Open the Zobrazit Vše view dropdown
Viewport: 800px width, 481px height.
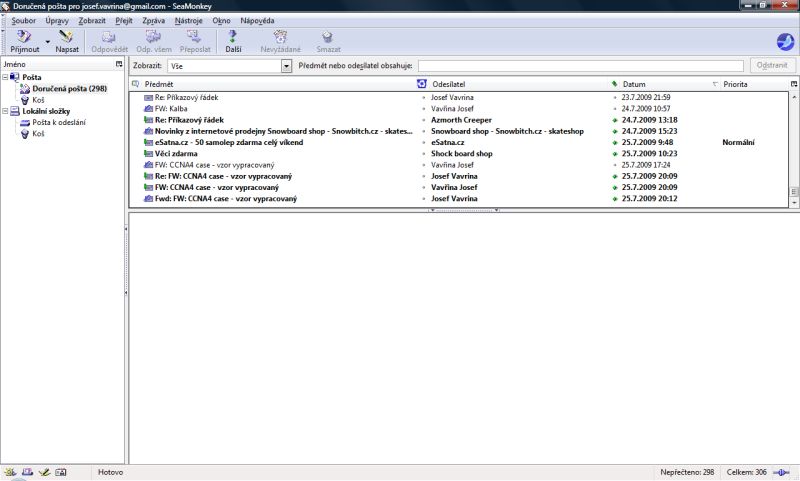(230, 66)
